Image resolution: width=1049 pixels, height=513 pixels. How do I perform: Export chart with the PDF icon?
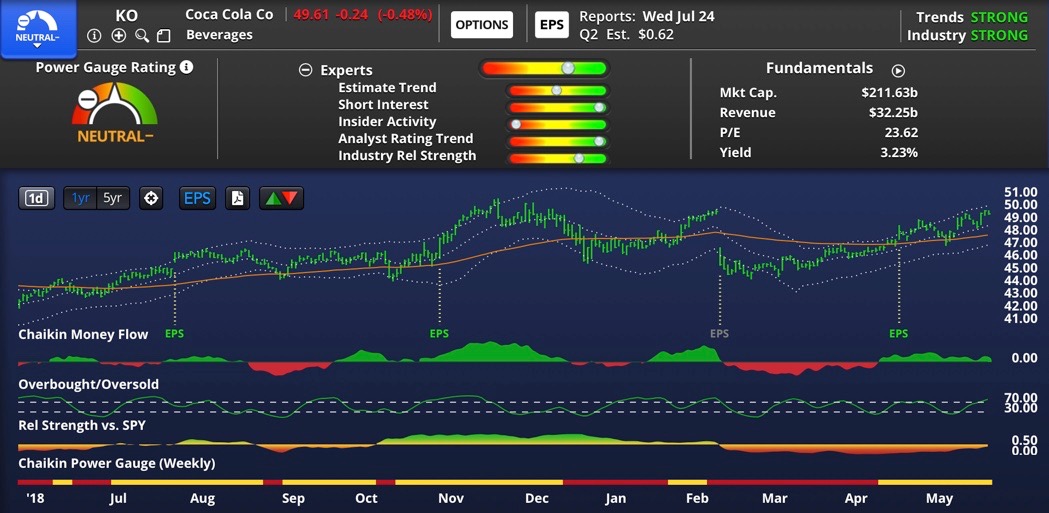tap(237, 198)
